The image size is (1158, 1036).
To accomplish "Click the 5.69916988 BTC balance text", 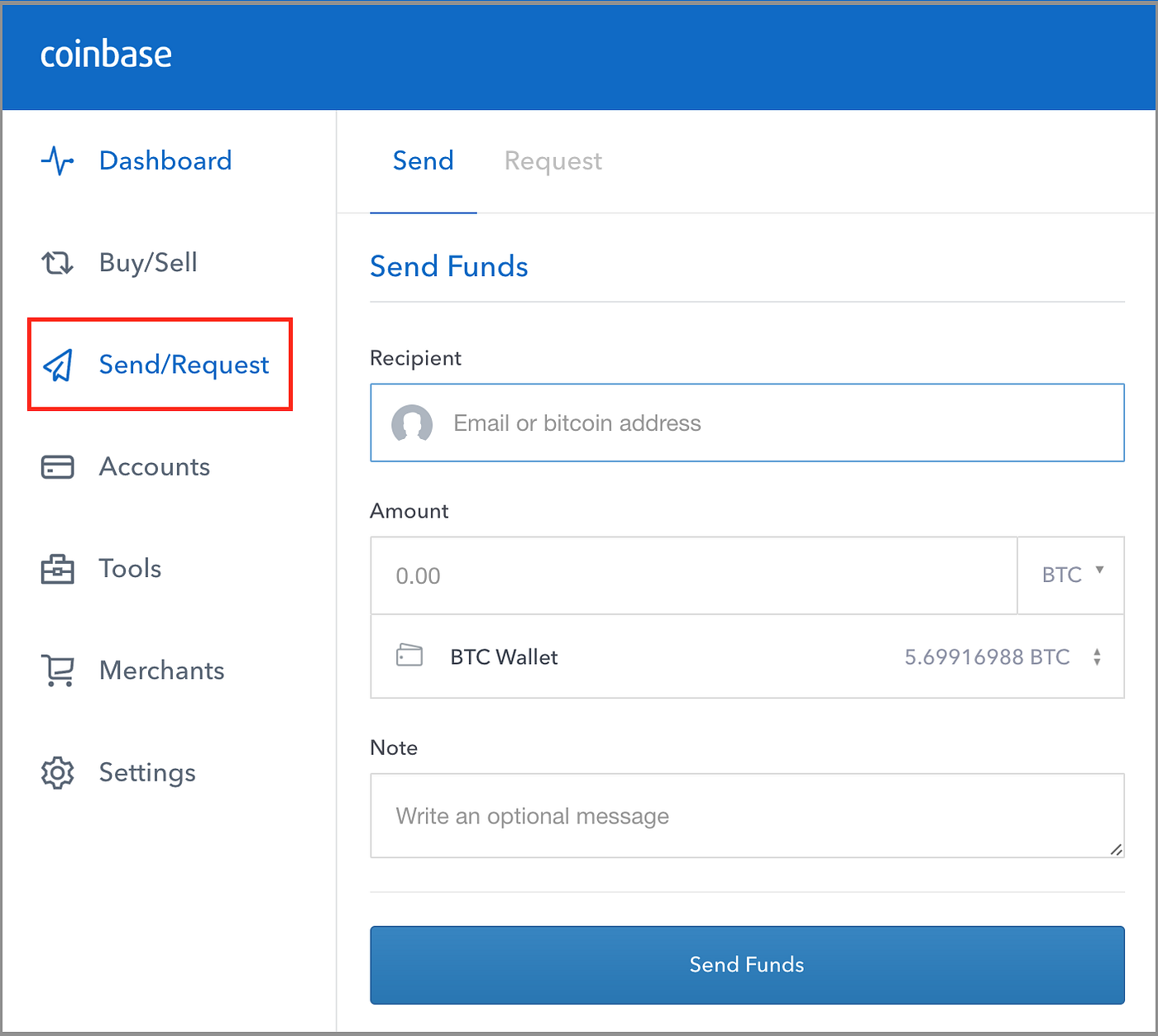I will click(987, 657).
